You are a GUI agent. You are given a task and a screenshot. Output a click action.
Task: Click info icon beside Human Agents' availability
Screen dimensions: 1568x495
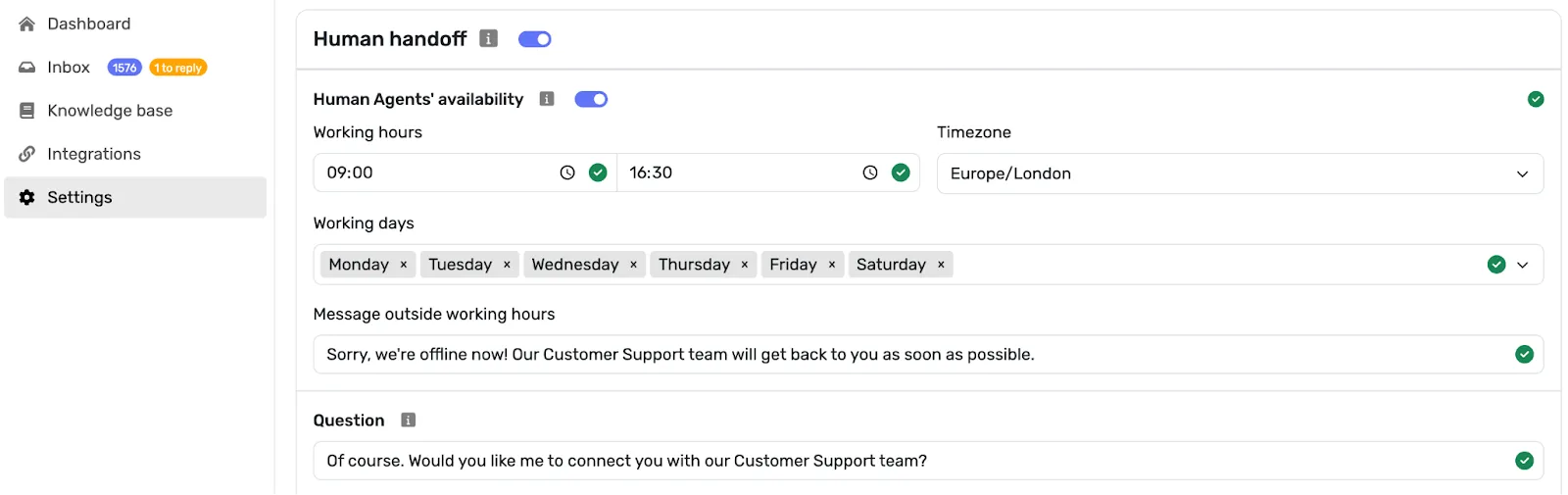pos(547,99)
